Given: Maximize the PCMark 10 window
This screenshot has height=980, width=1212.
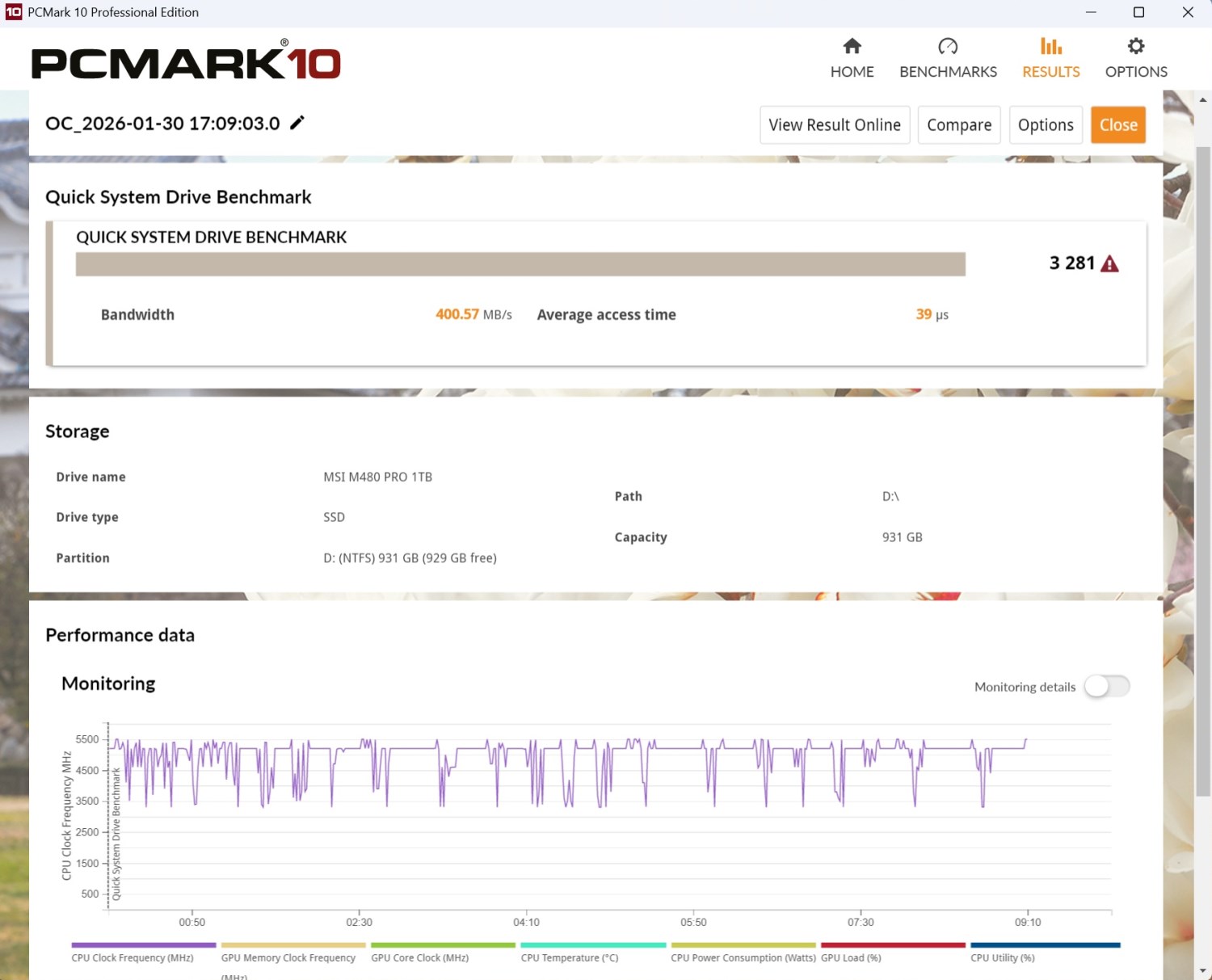Looking at the screenshot, I should (x=1138, y=12).
